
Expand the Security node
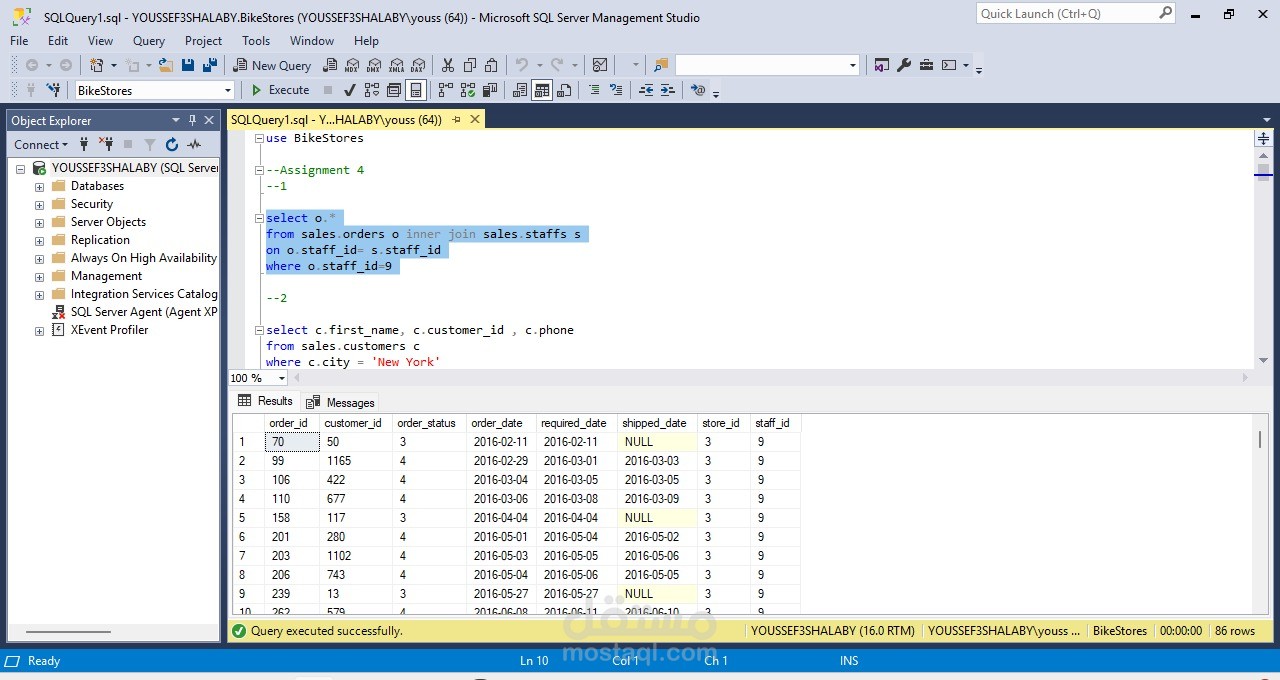click(40, 205)
